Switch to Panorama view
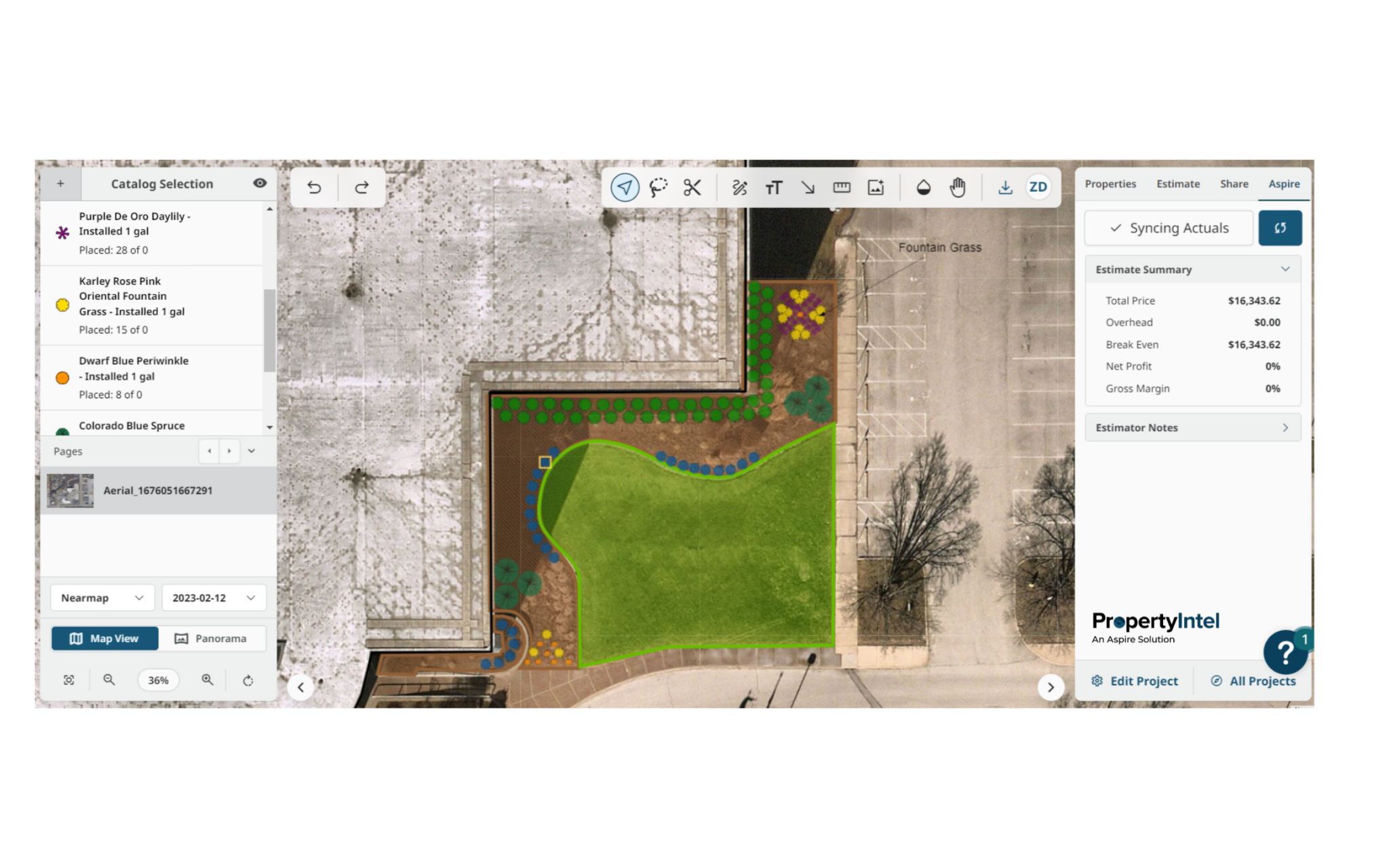The height and width of the screenshot is (868, 1389). point(212,638)
